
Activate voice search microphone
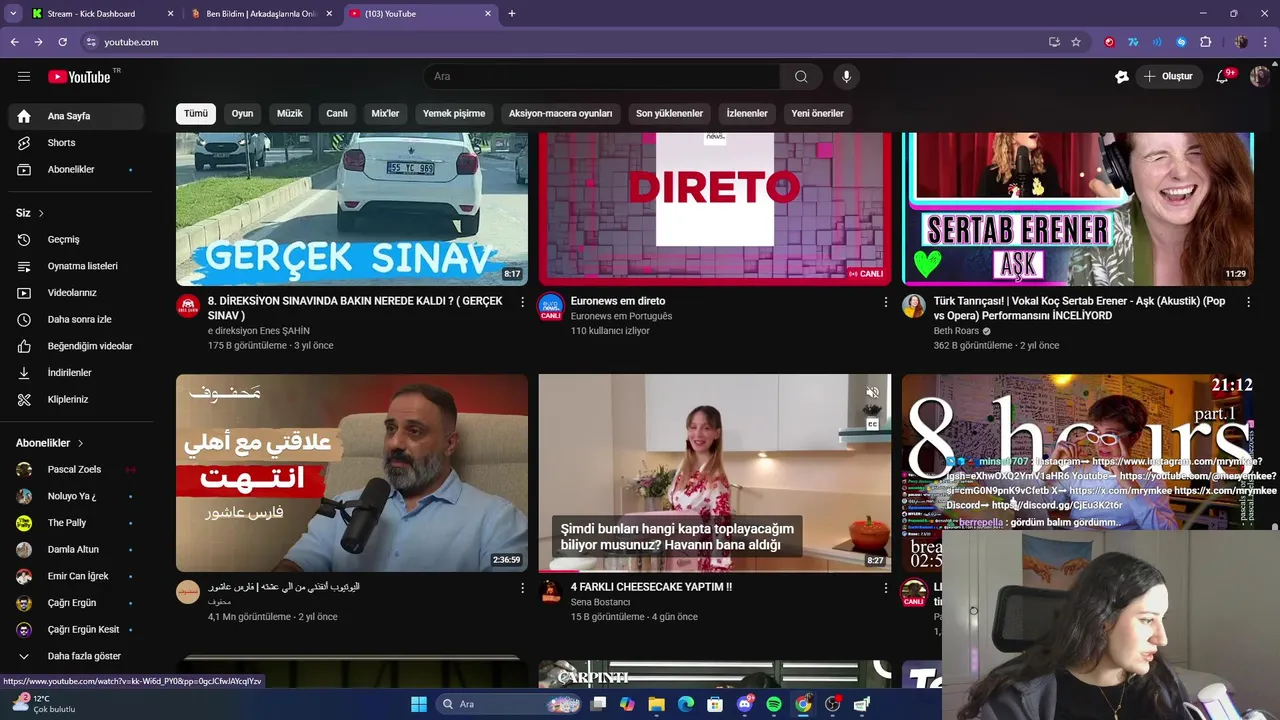(846, 77)
